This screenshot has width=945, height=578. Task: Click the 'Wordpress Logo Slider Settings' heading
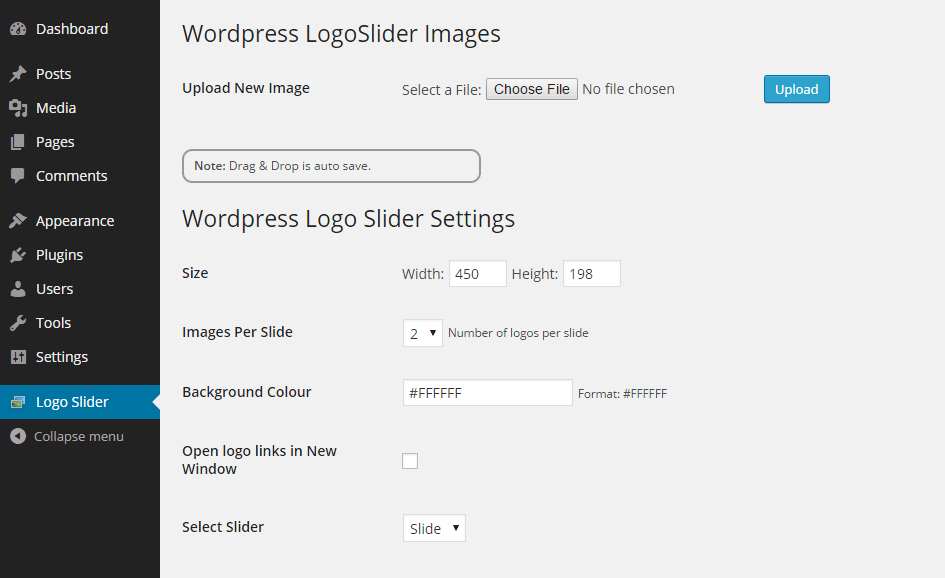click(x=348, y=219)
